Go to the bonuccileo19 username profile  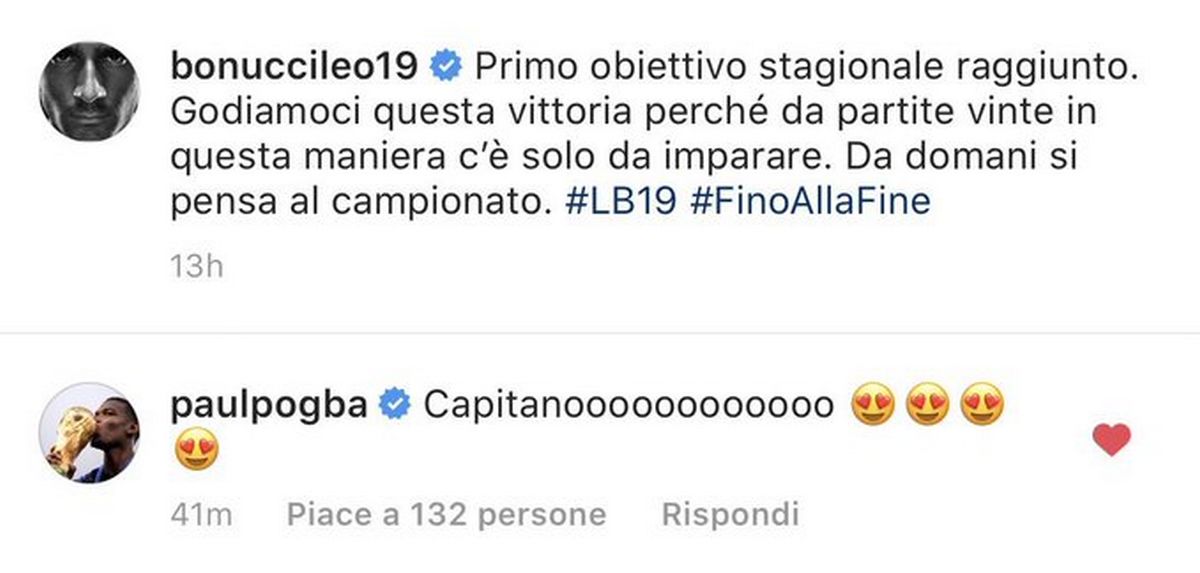pos(294,67)
